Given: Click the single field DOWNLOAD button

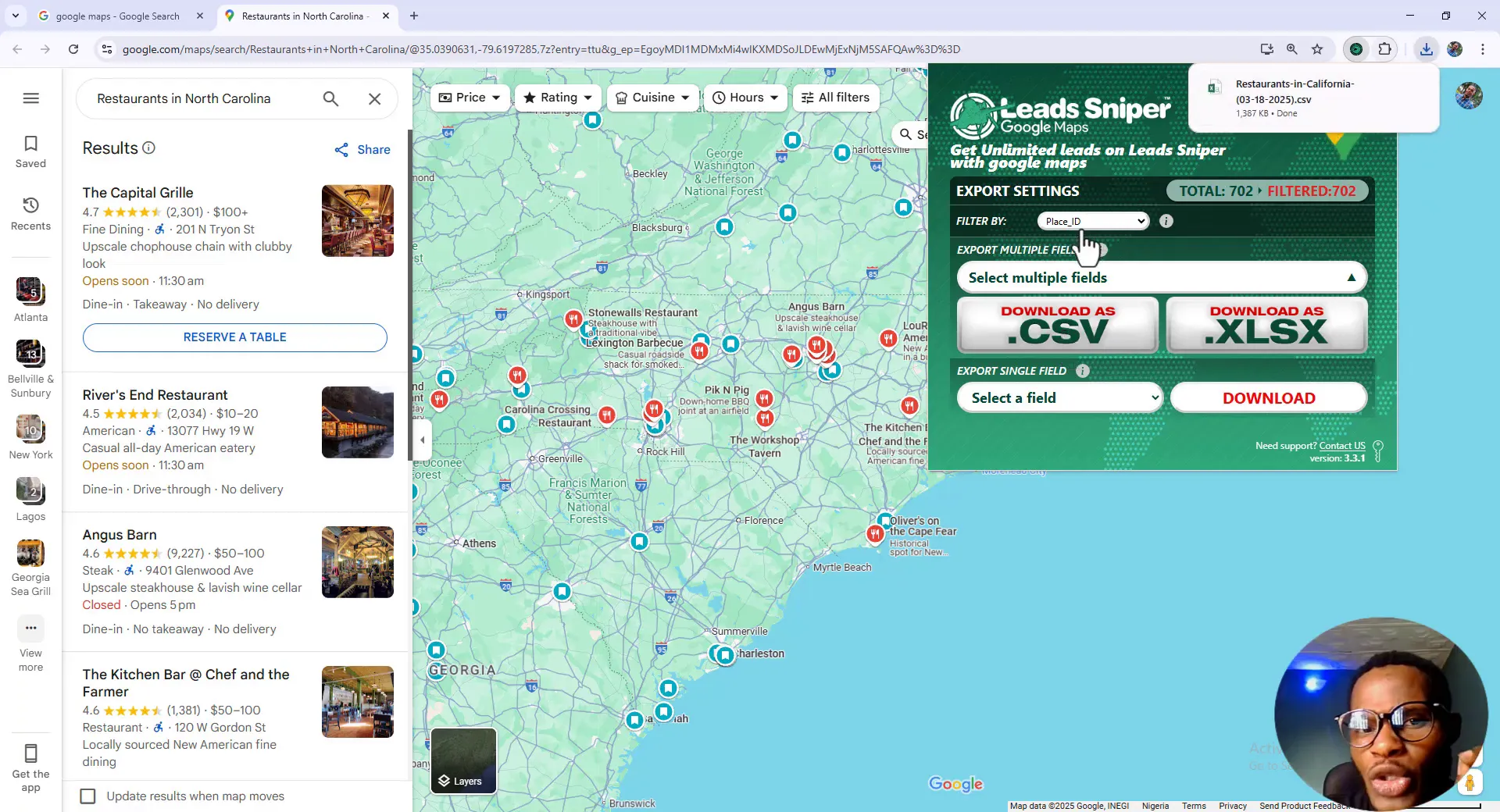Looking at the screenshot, I should [1269, 397].
